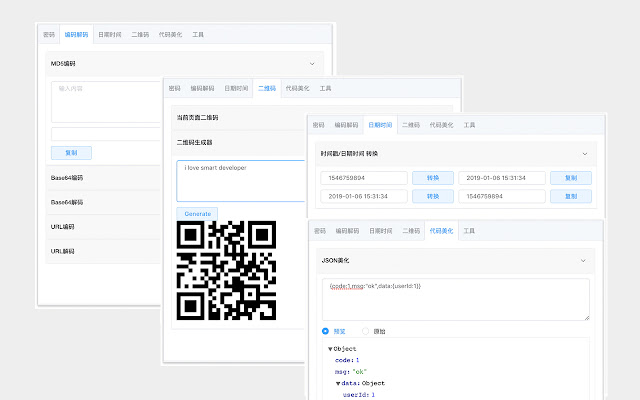
Task: Toggle the 二维码生成器 section header
Action: click(x=239, y=142)
